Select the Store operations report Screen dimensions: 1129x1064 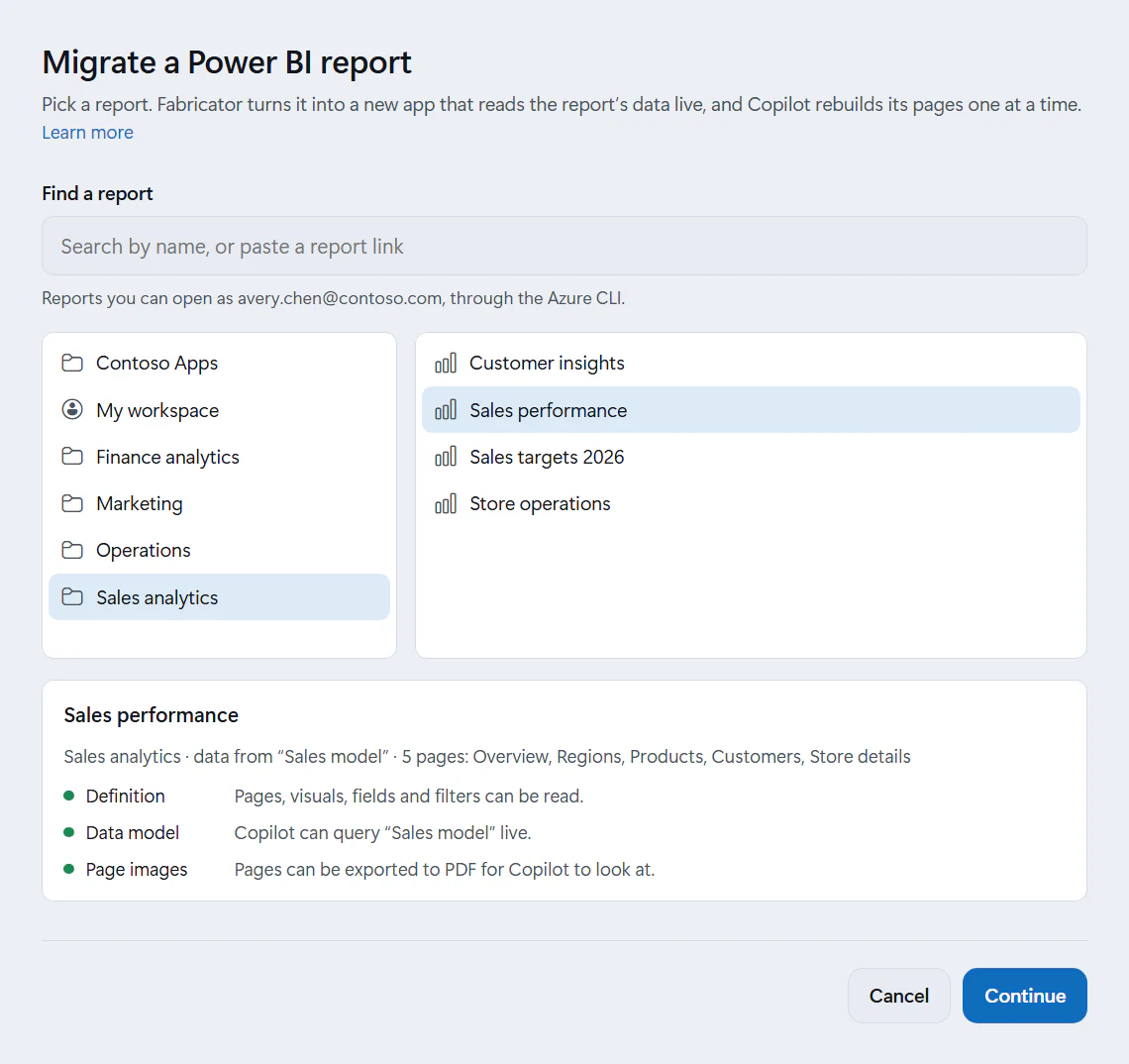click(x=751, y=503)
